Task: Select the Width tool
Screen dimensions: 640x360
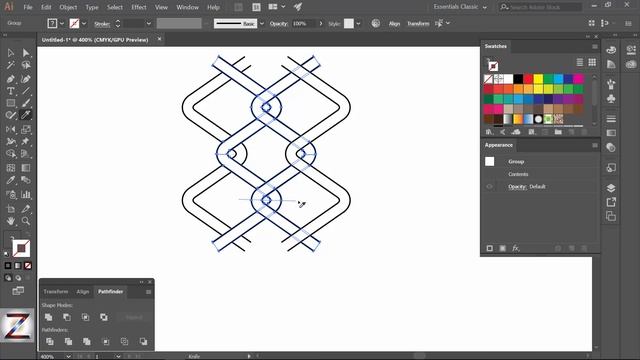Action: [x=11, y=142]
